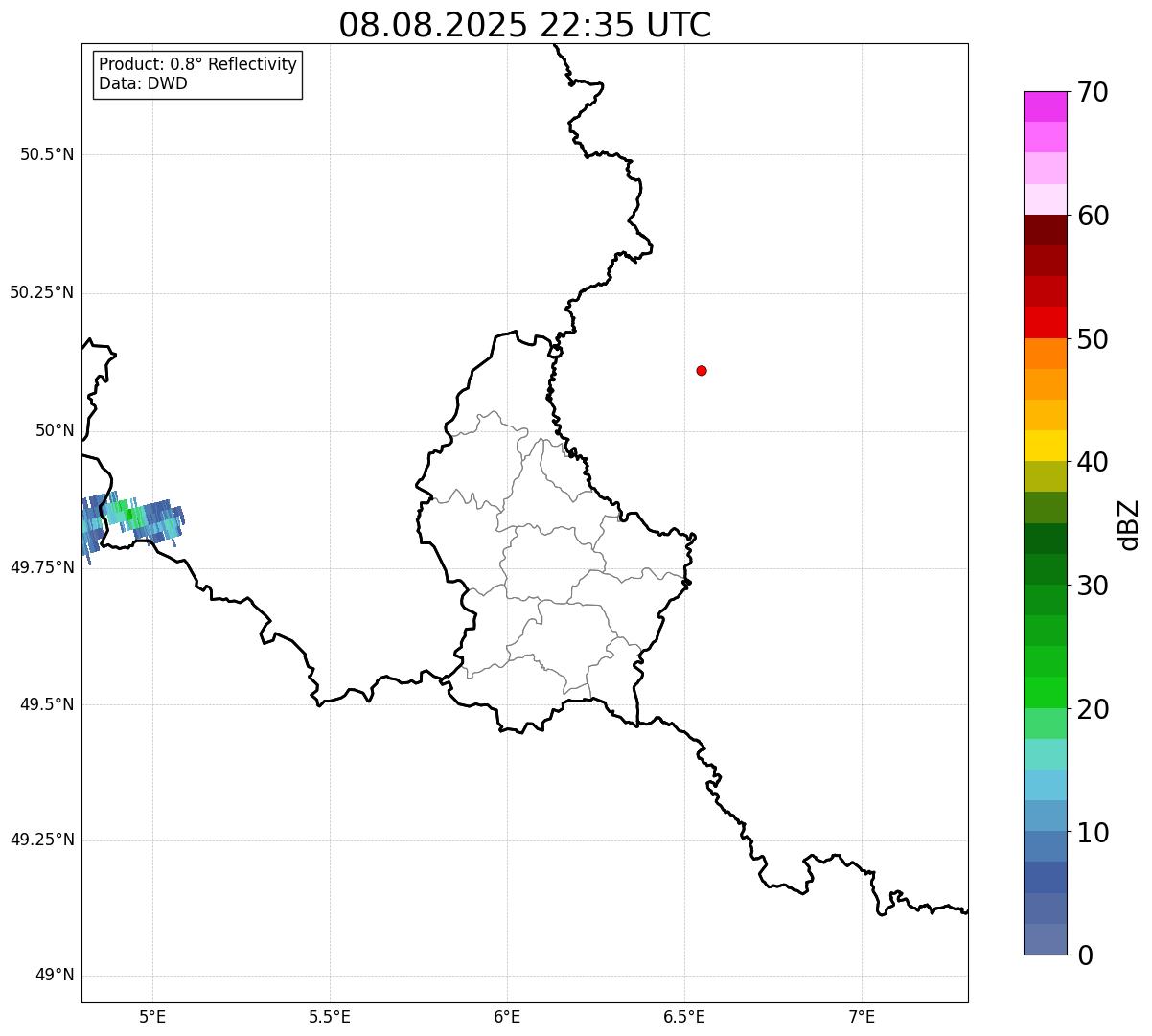Click the 50°N latitude label
The width and height of the screenshot is (1152, 1036).
coord(55,430)
